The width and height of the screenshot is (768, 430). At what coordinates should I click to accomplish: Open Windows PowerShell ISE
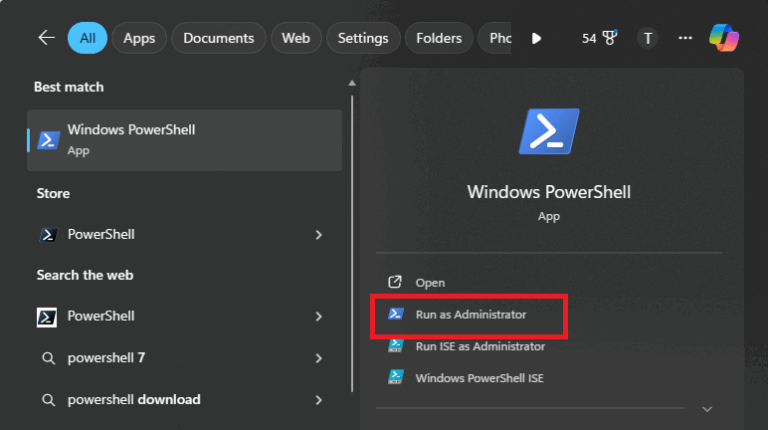click(x=480, y=378)
